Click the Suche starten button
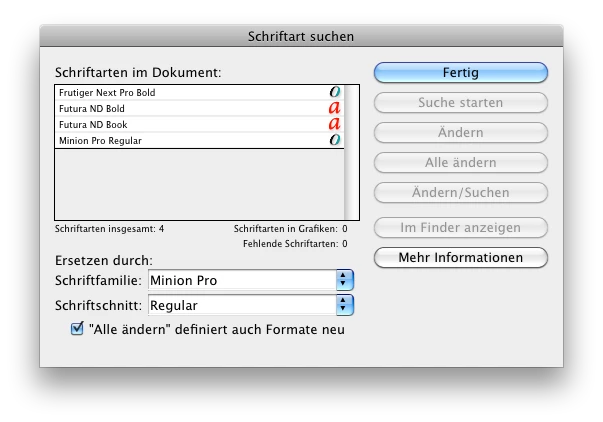This screenshot has width=603, height=422. (x=461, y=102)
